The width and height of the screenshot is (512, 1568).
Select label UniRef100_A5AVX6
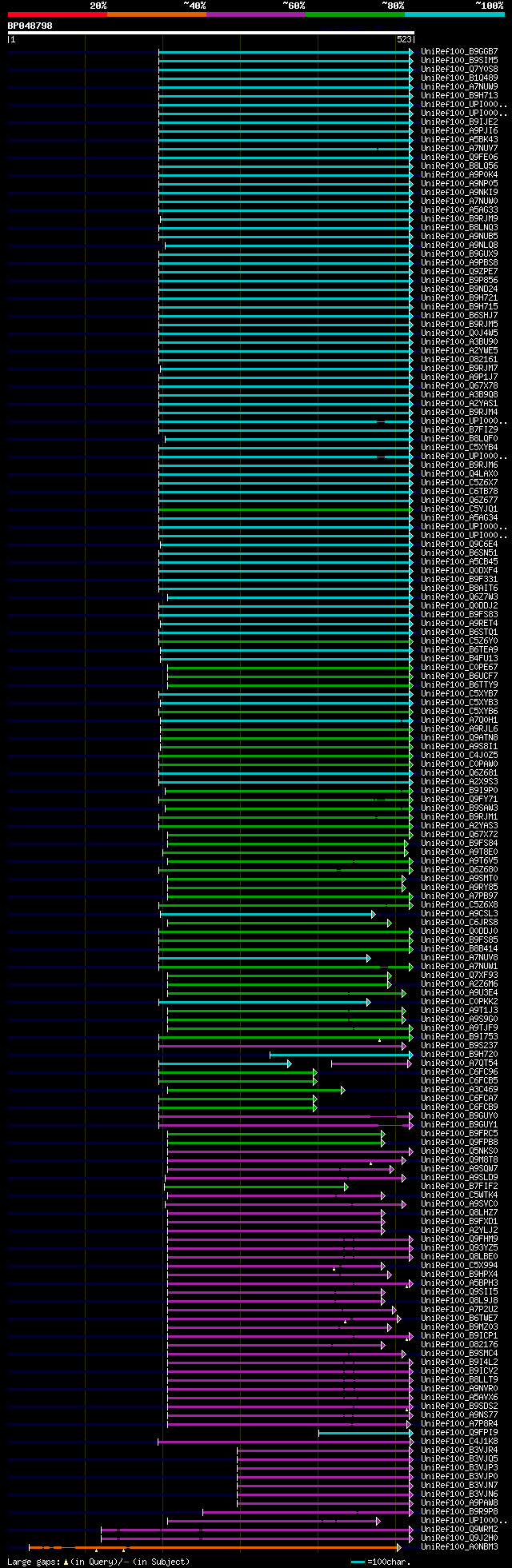point(459,1397)
